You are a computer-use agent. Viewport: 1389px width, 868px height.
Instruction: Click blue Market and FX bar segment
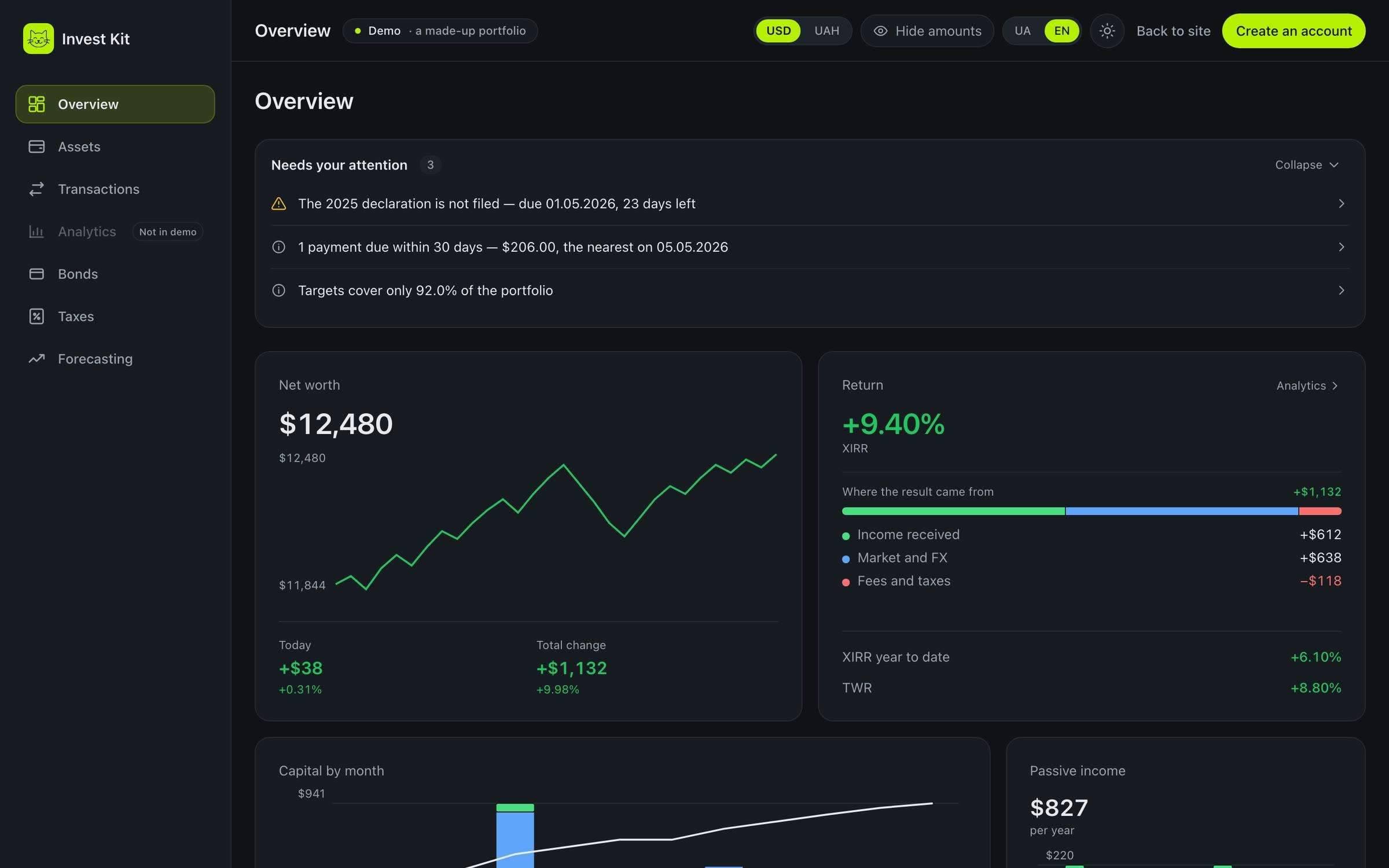pyautogui.click(x=1182, y=511)
